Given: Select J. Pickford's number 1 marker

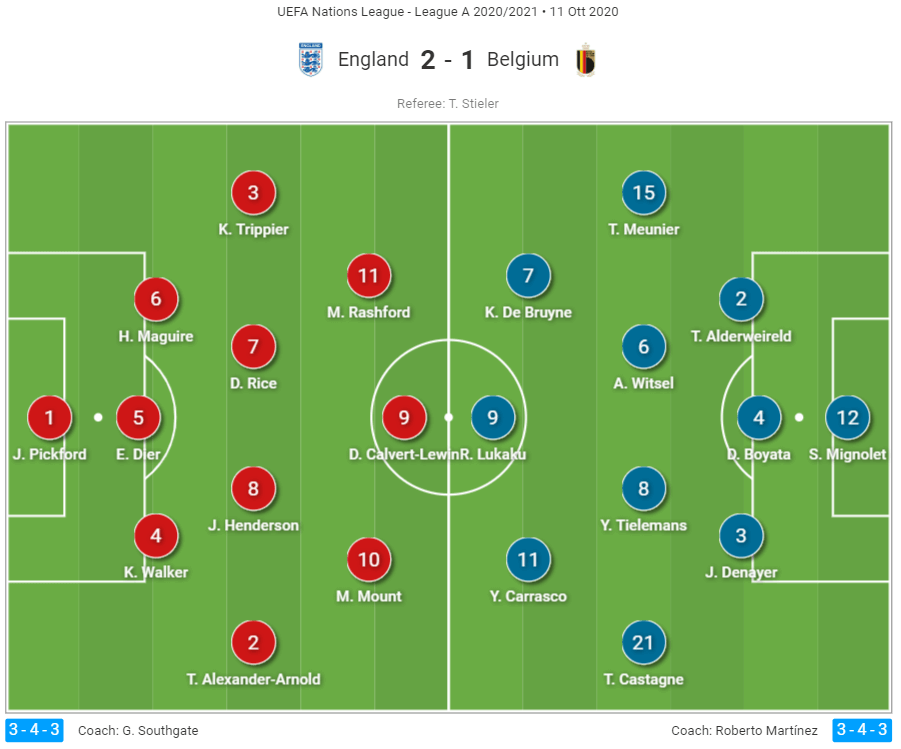Looking at the screenshot, I should pos(50,418).
